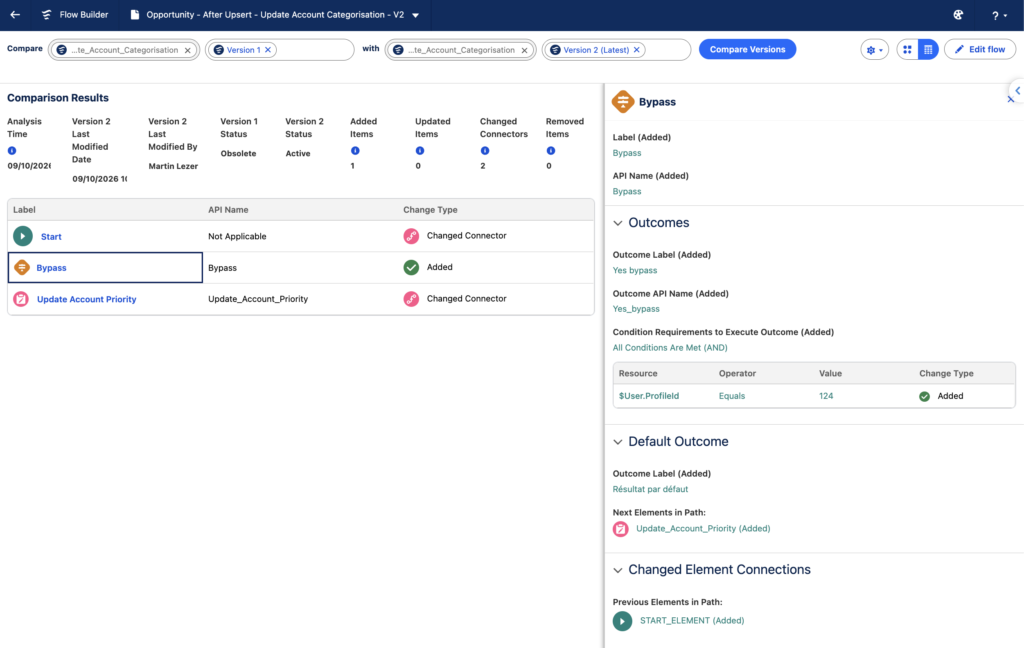Remove the second flow selection pill
Image resolution: width=1024 pixels, height=648 pixels.
[524, 50]
